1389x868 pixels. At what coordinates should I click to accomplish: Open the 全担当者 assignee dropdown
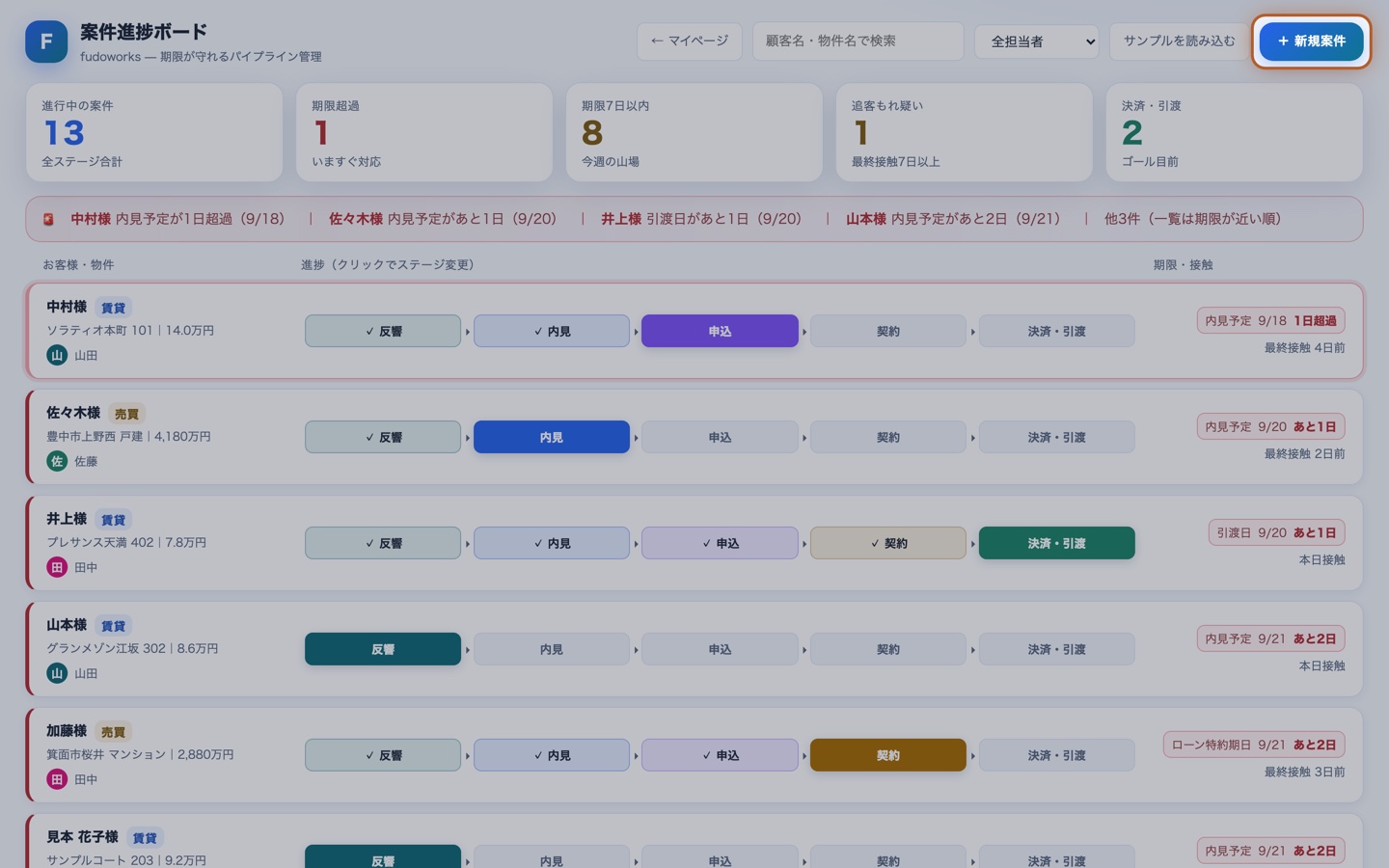click(1037, 41)
